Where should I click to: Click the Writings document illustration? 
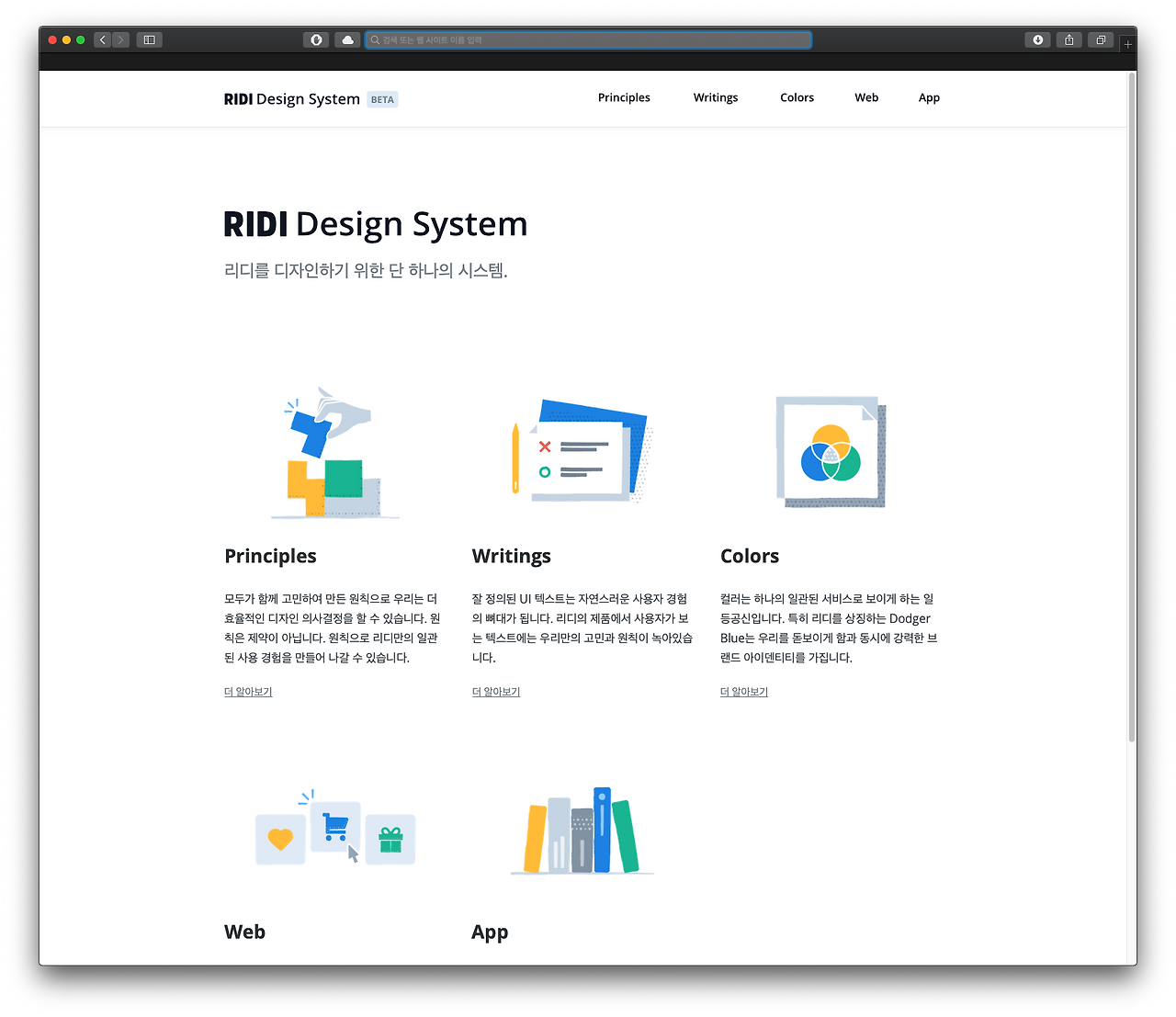[582, 451]
